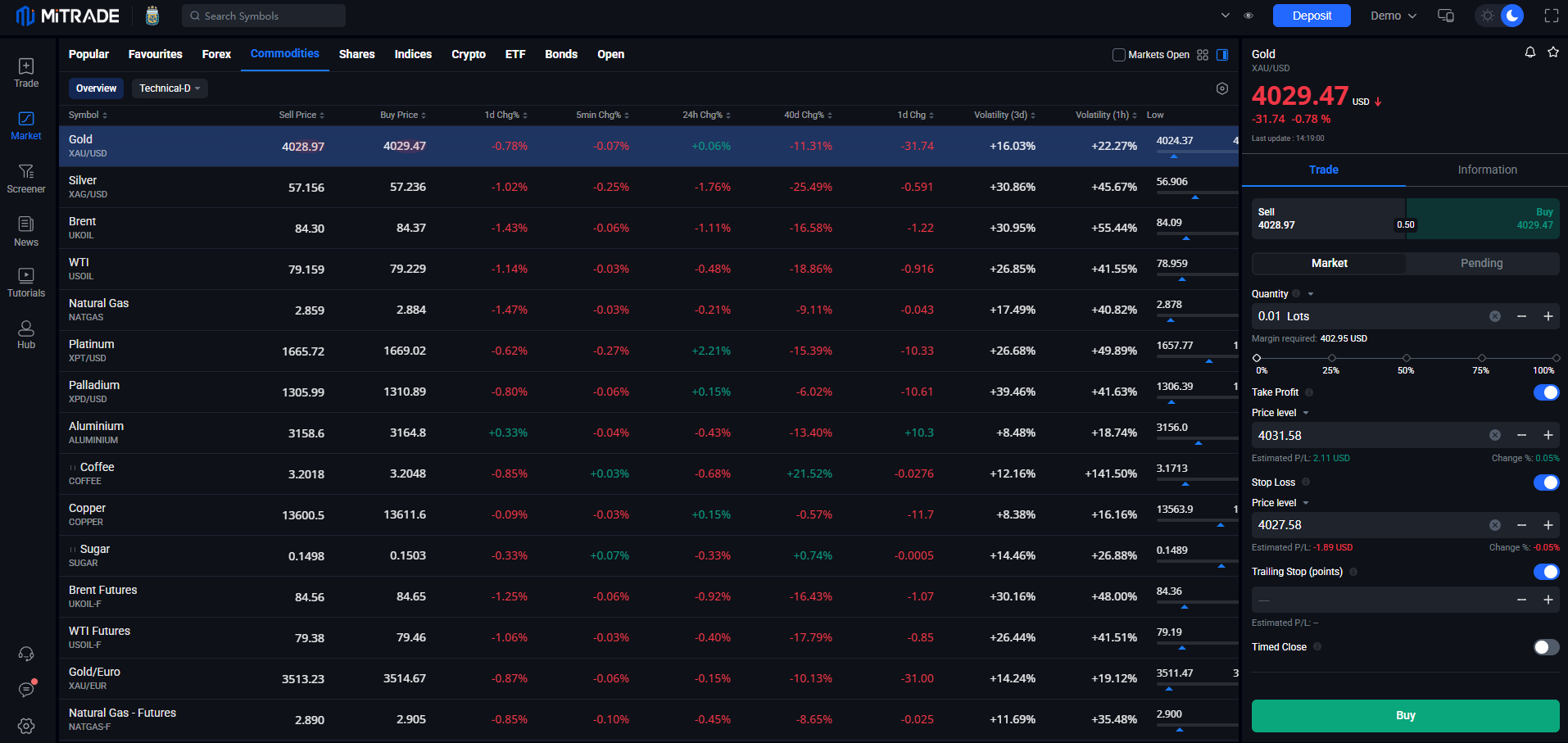This screenshot has width=1568, height=743.
Task: Open the Trade sidebar section
Action: [x=26, y=73]
